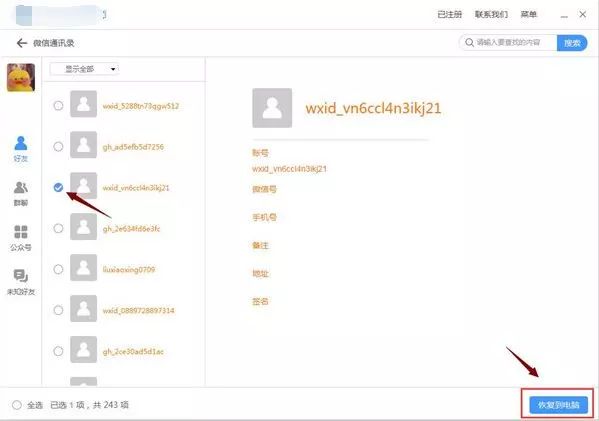Image resolution: width=599 pixels, height=421 pixels.
Task: Click the 手机号 phone label
Action: tap(264, 217)
